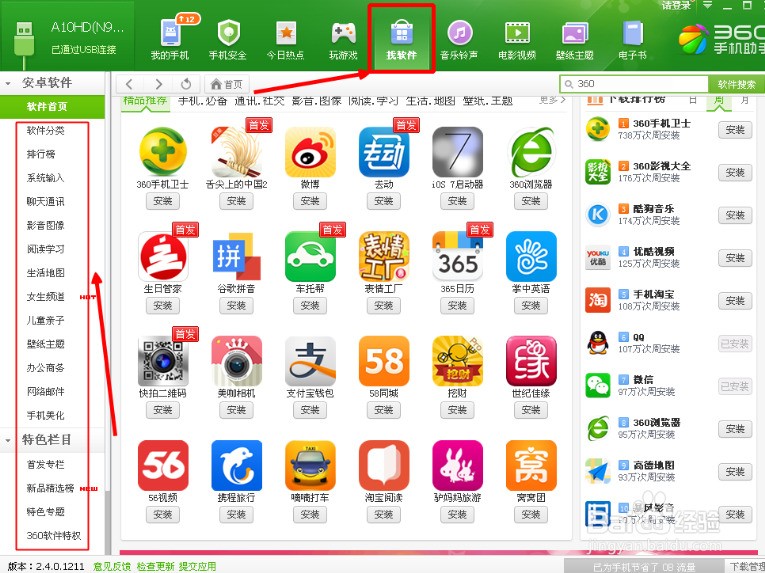Go back using the left arrow button
765x573 pixels.
tap(131, 84)
